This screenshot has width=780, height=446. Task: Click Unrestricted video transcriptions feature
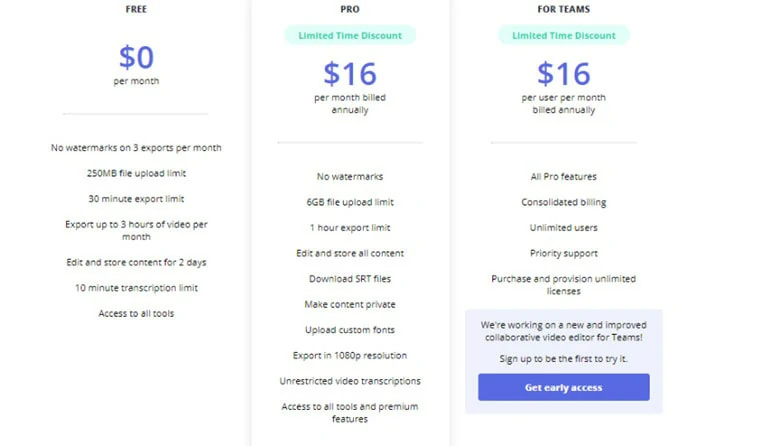[350, 381]
